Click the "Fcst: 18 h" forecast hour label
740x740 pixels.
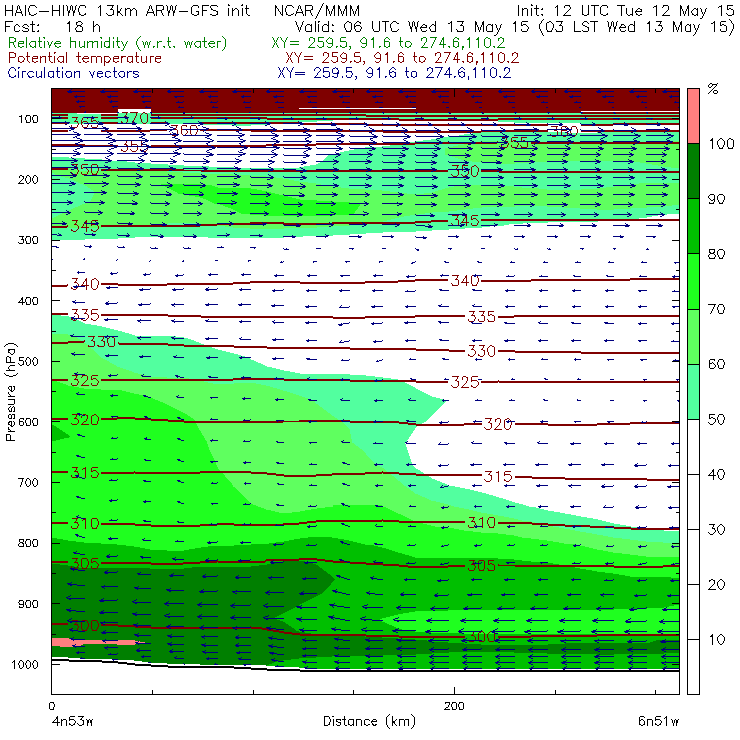pyautogui.click(x=52, y=26)
